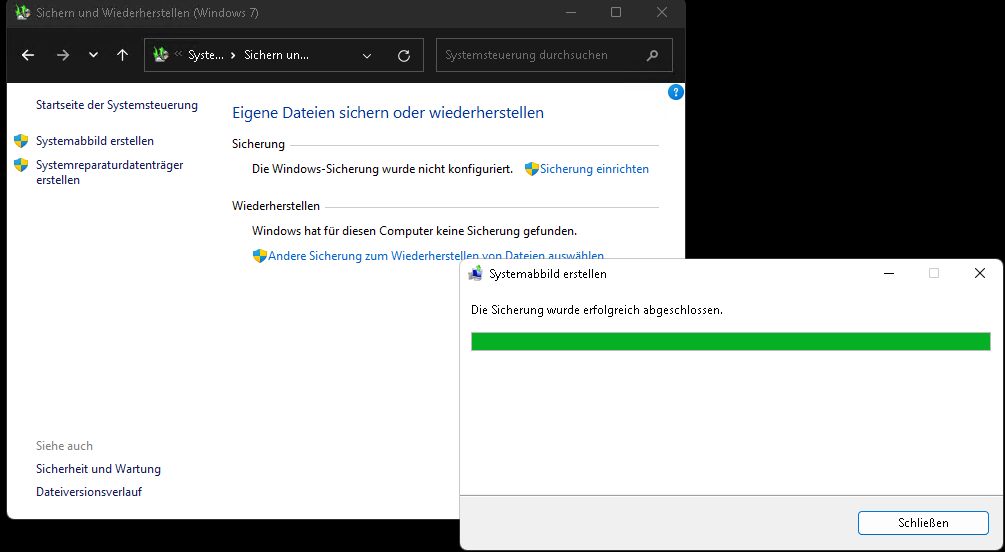Open 'Systemreparaturdatenträger erstellen' link
Viewport: 1005px width, 552px height.
(x=110, y=172)
